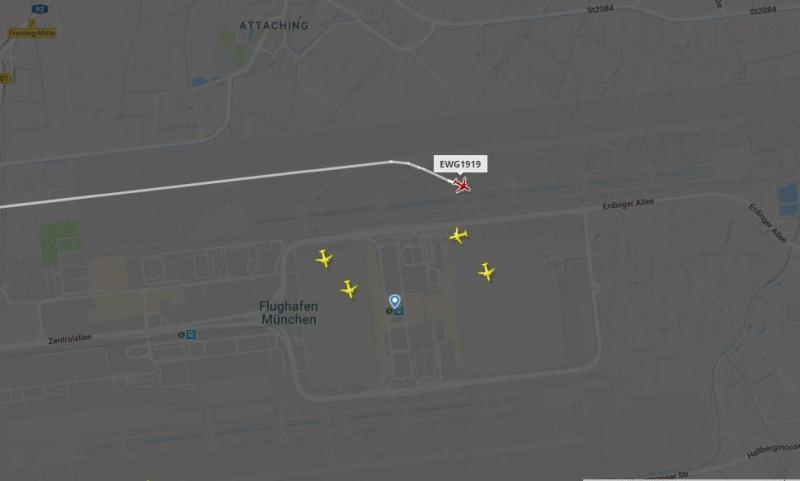This screenshot has width=800, height=481.
Task: Select the yellow plane closest to Flughafen München label
Action: (x=348, y=289)
